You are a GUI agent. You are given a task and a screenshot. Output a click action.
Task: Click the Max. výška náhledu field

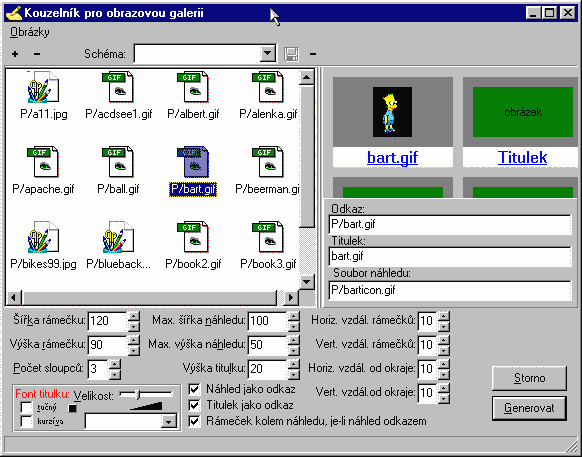point(268,345)
